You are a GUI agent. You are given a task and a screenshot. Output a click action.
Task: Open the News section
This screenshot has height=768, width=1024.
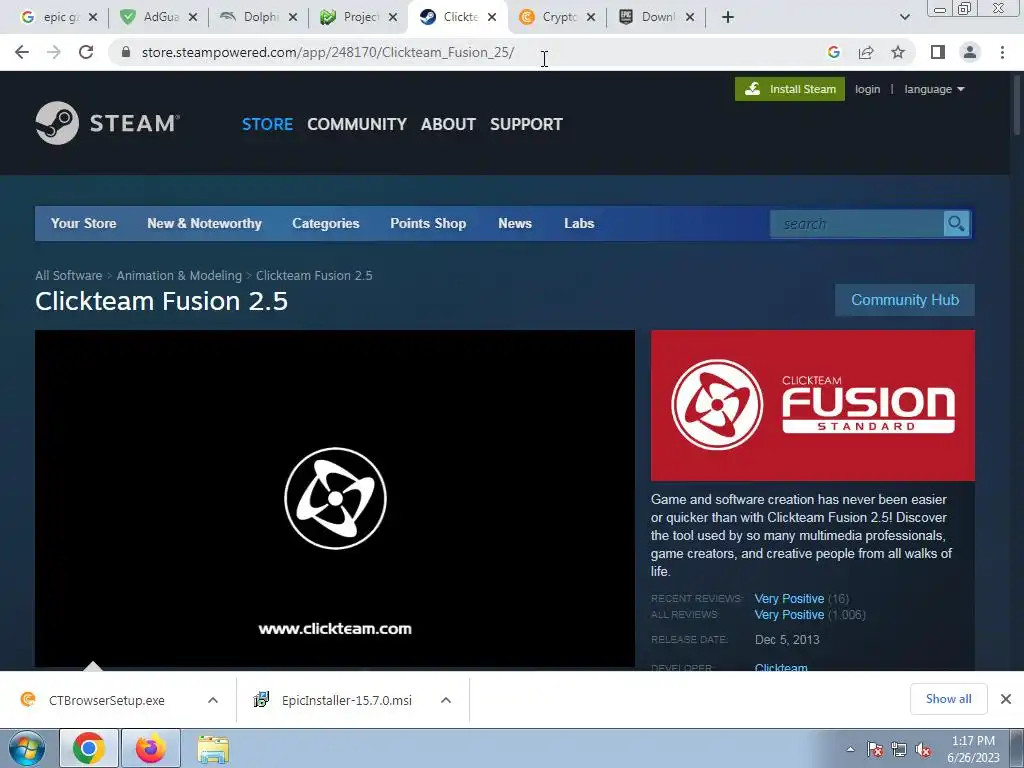point(515,223)
